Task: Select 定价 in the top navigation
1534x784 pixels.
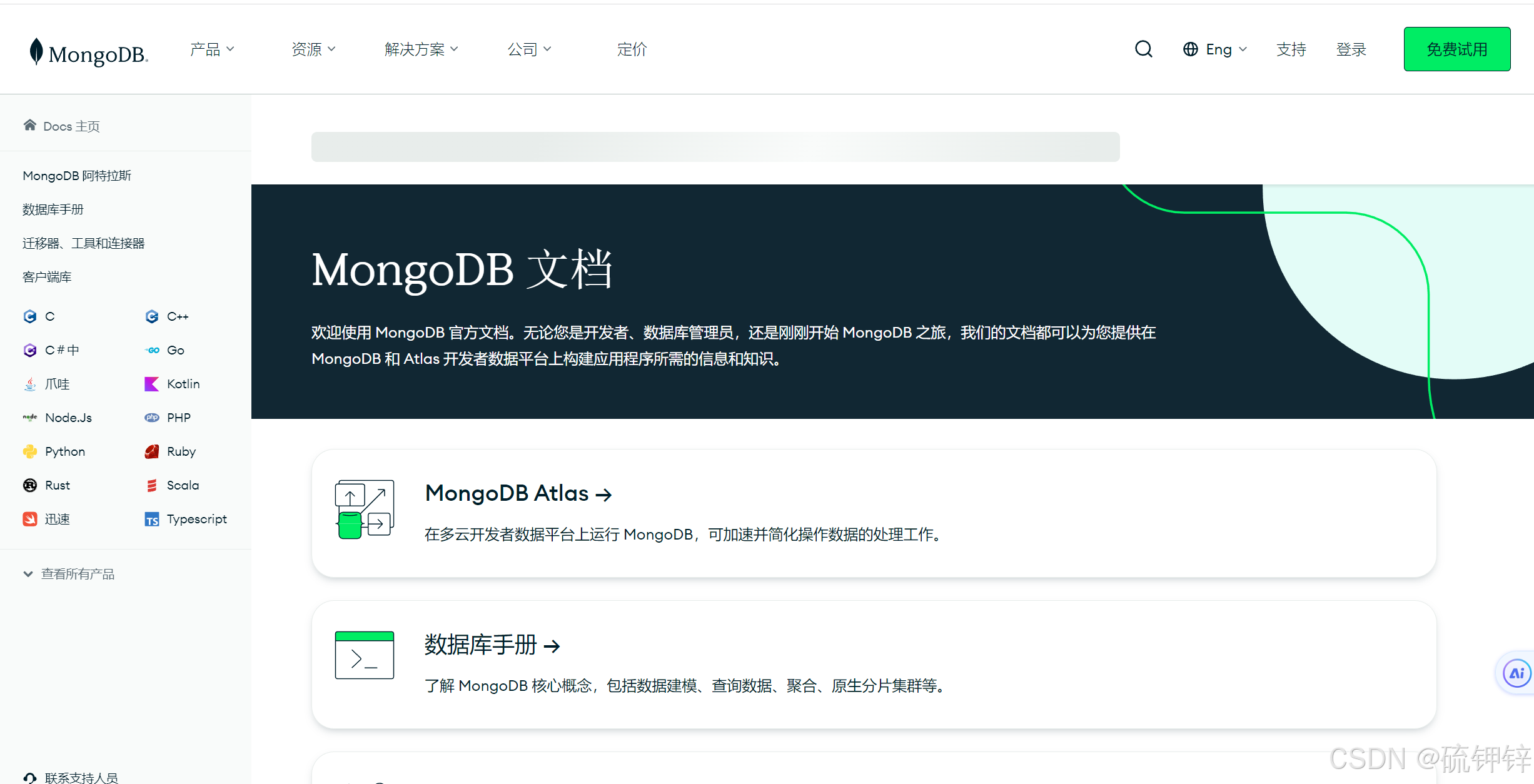Action: tap(631, 49)
